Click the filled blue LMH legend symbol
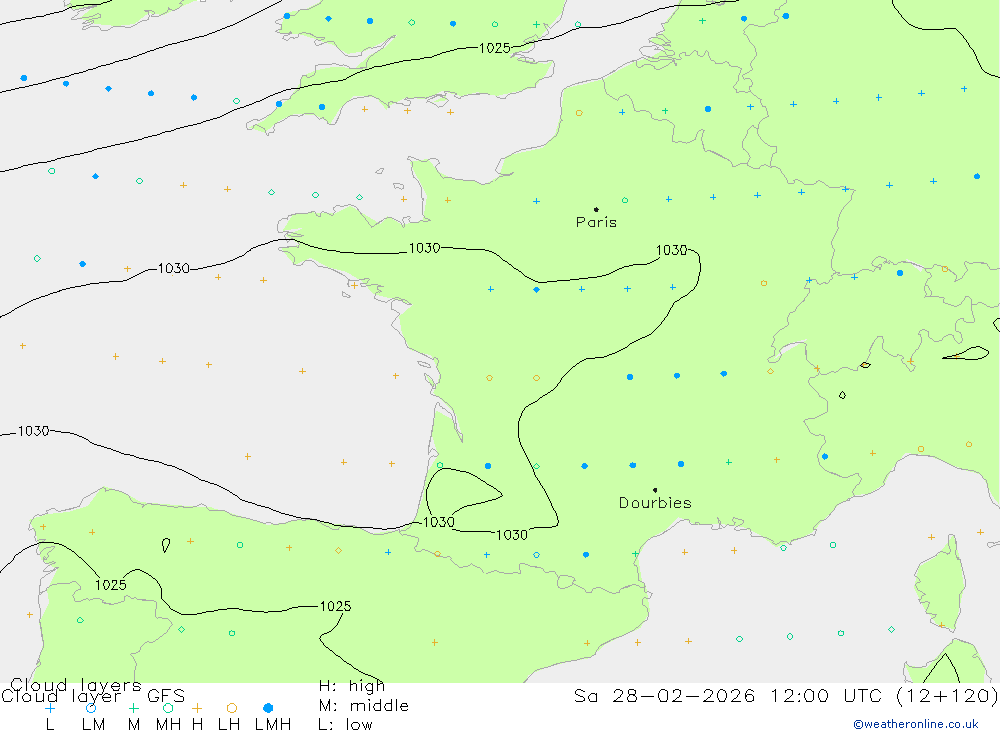1000x733 pixels. point(268,708)
